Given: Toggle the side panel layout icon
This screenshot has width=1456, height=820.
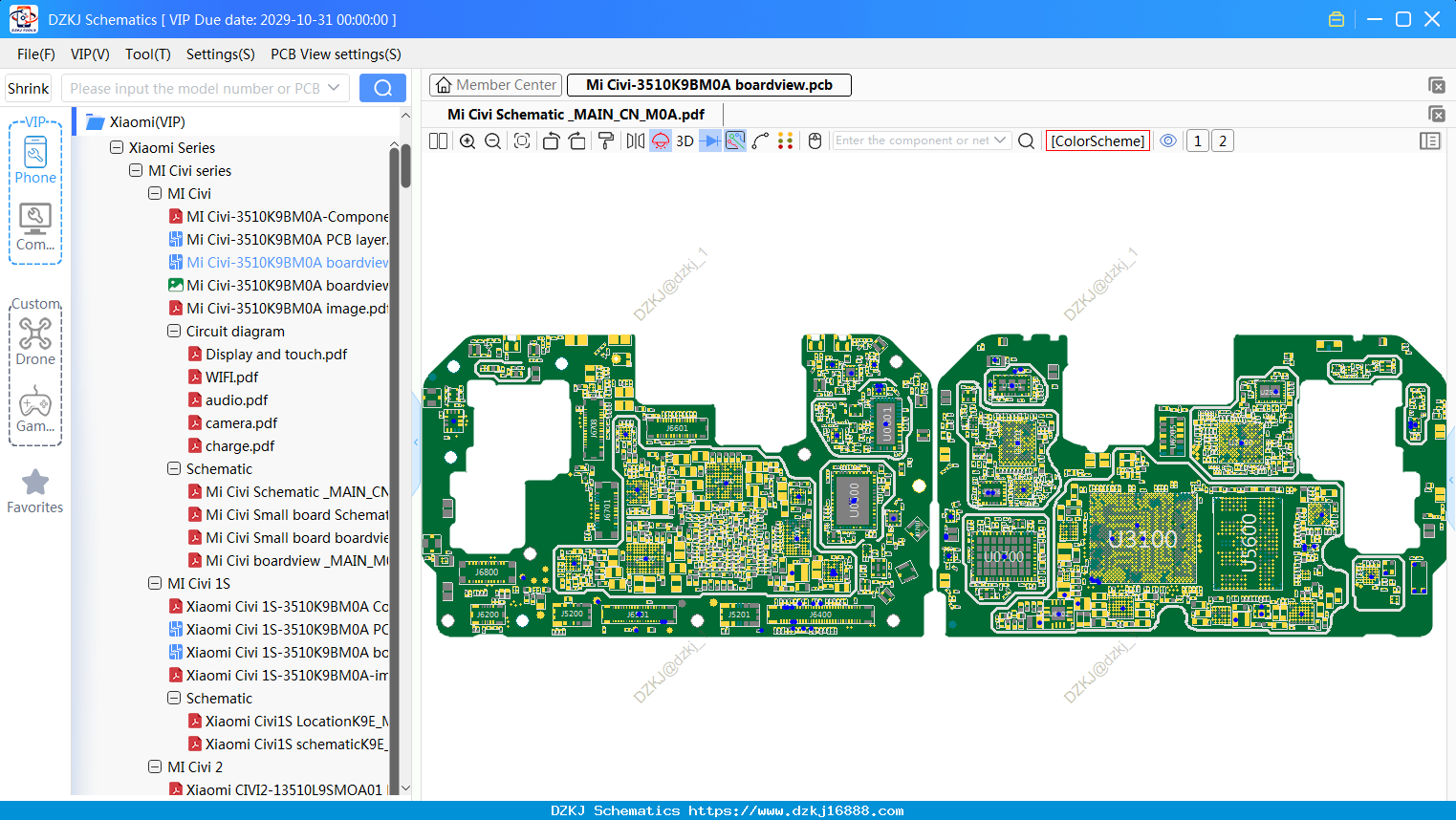Looking at the screenshot, I should click(1430, 141).
